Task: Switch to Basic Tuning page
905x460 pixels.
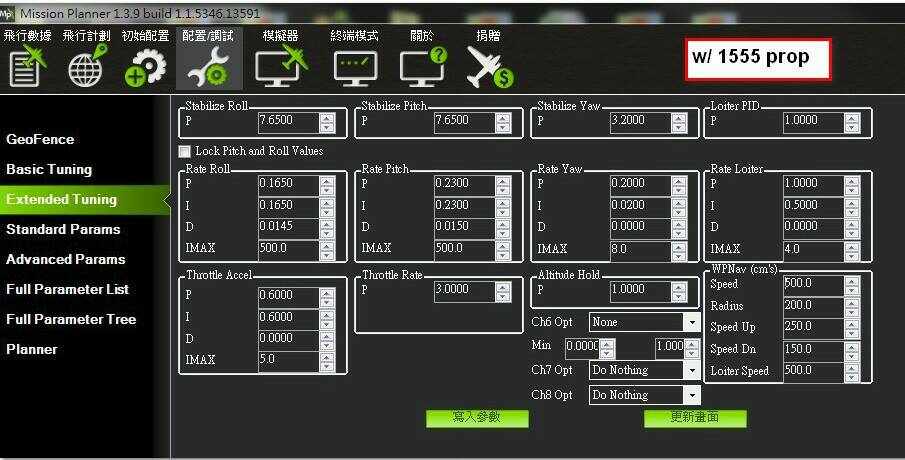Action: click(49, 169)
